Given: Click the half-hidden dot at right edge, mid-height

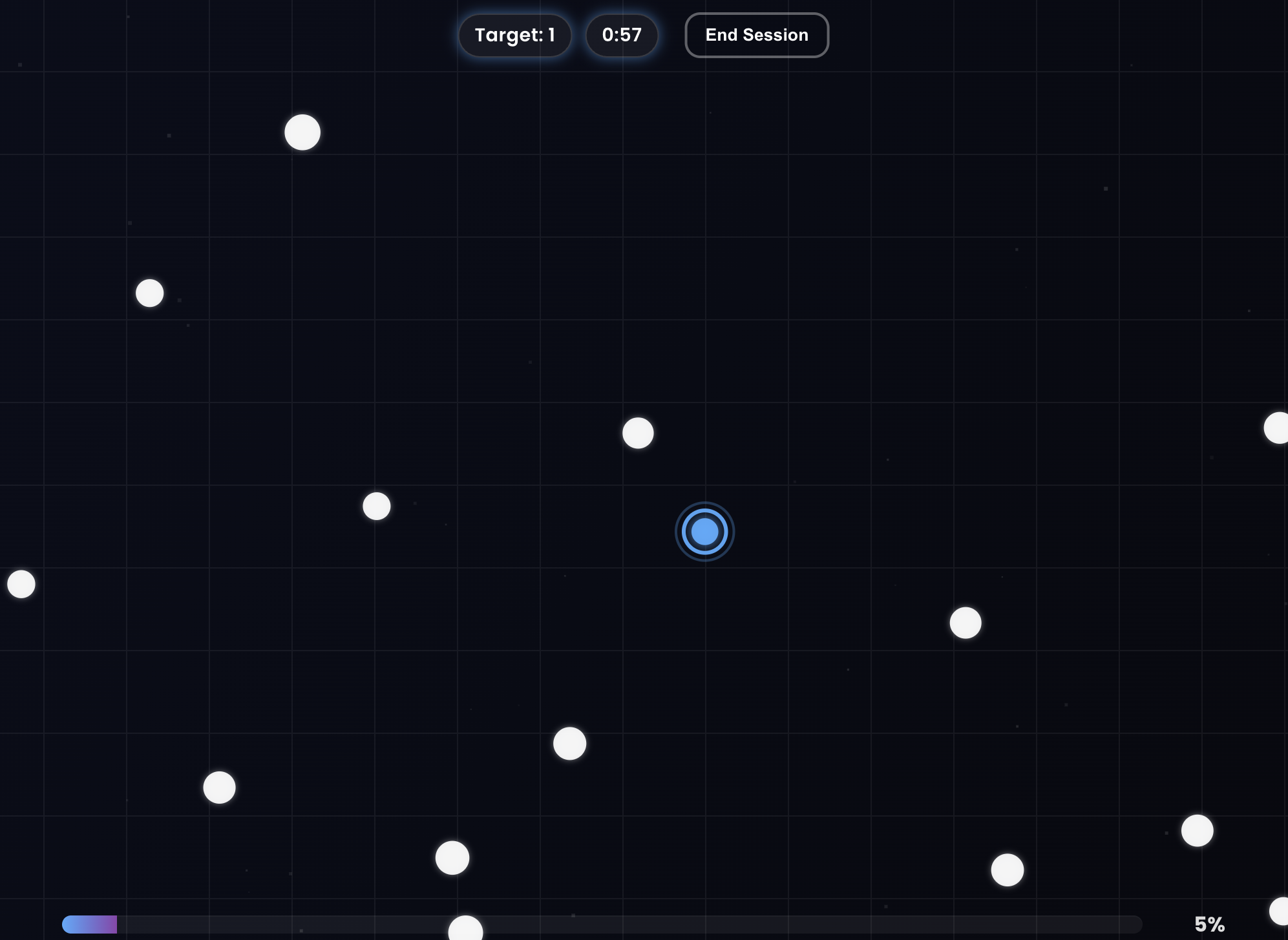Looking at the screenshot, I should point(1278,428).
